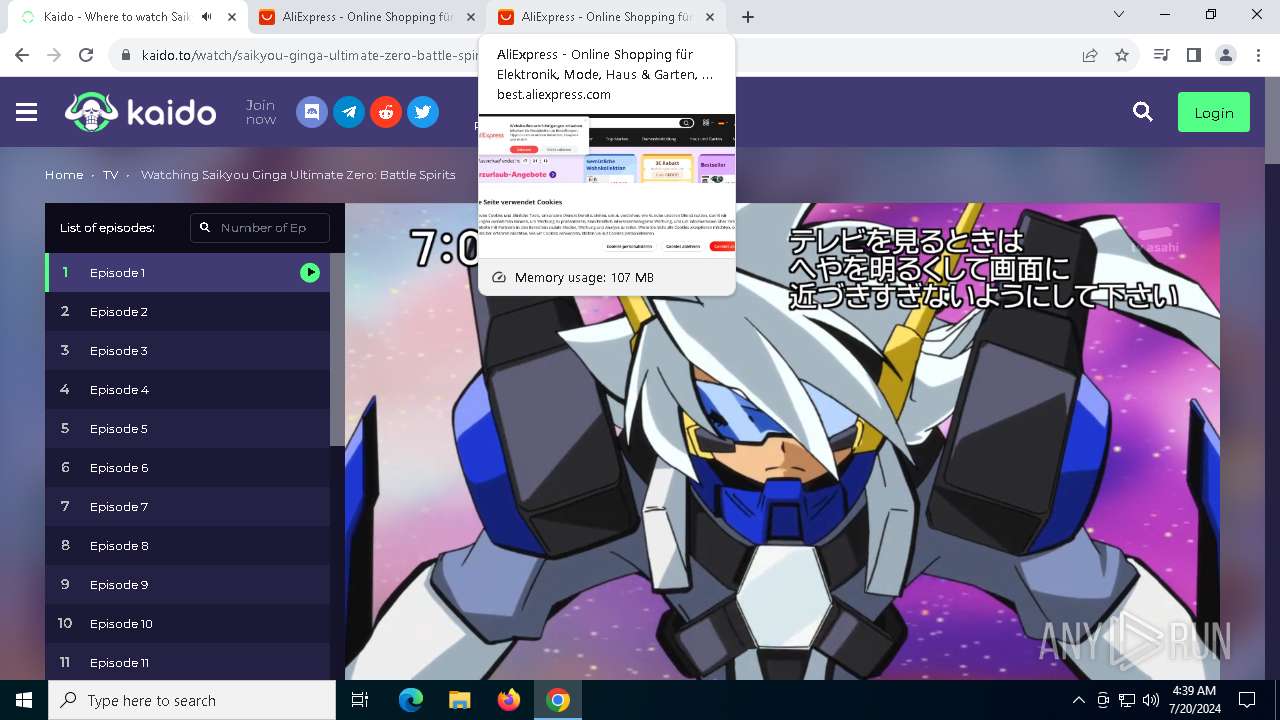
Task: Open Task View on the taskbar
Action: point(360,700)
